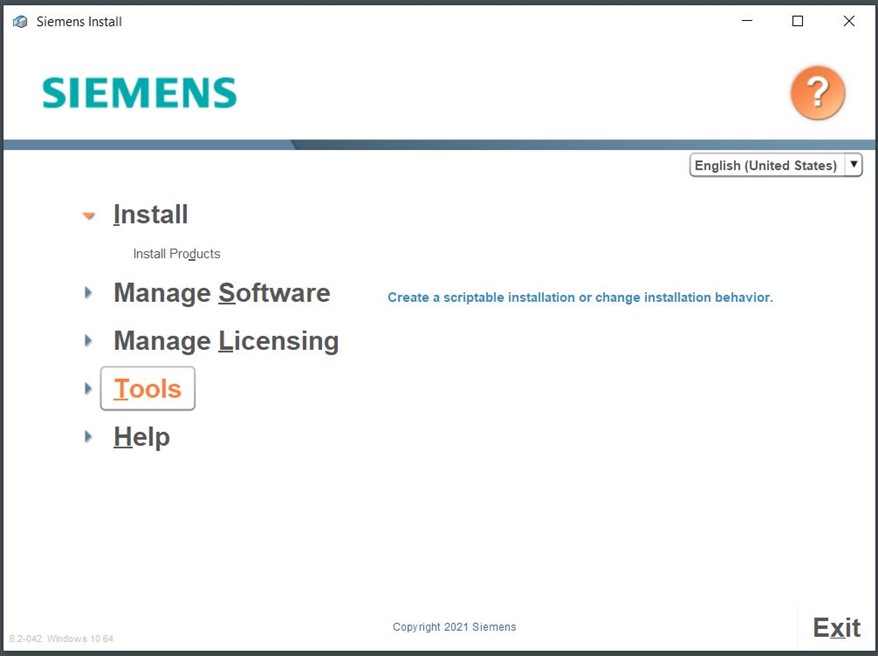Open the Manage Licensing menu heading
The width and height of the screenshot is (878, 656).
[226, 341]
